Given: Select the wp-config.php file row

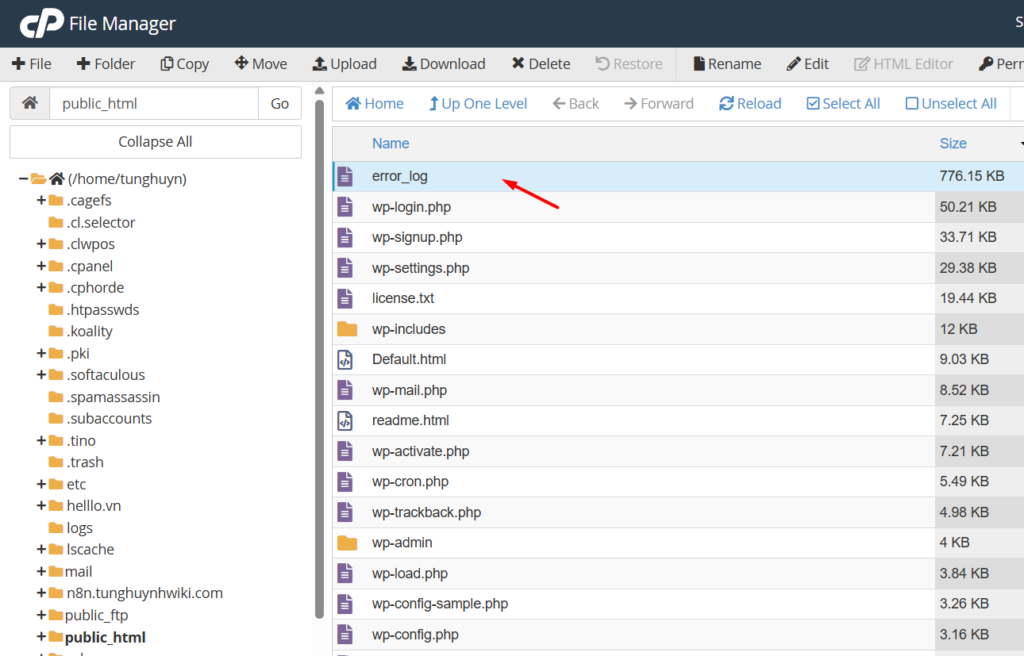Looking at the screenshot, I should (678, 634).
